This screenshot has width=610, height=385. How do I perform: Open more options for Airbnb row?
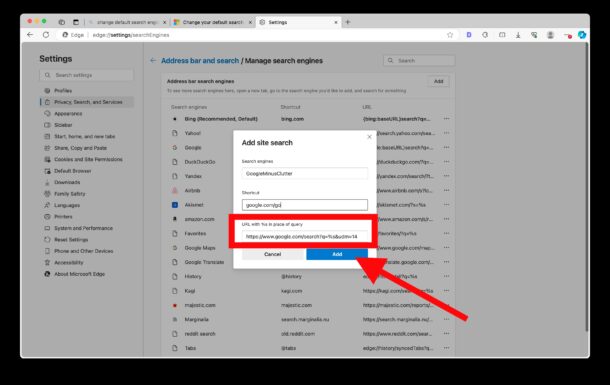coord(447,191)
